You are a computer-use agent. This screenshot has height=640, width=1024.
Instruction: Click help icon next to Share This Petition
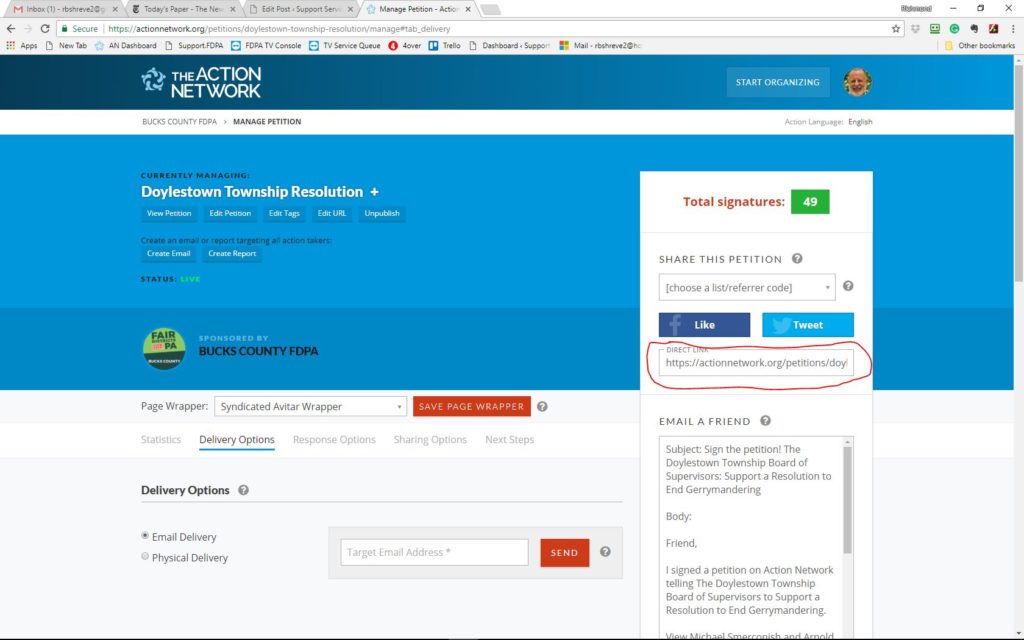797,259
